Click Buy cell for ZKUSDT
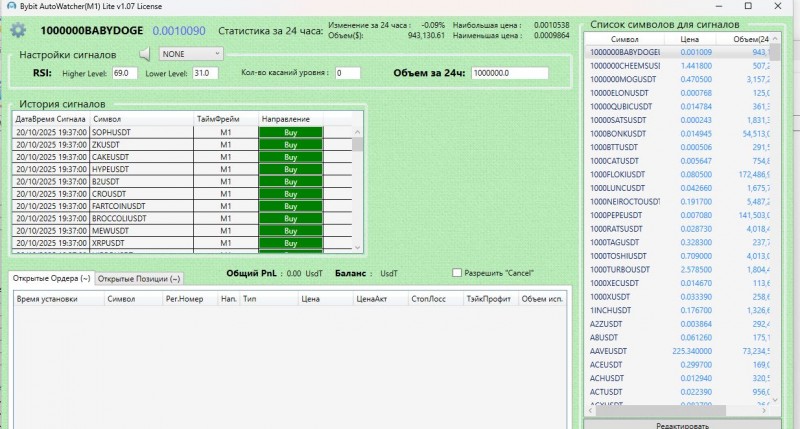The height and width of the screenshot is (429, 800). tap(290, 145)
